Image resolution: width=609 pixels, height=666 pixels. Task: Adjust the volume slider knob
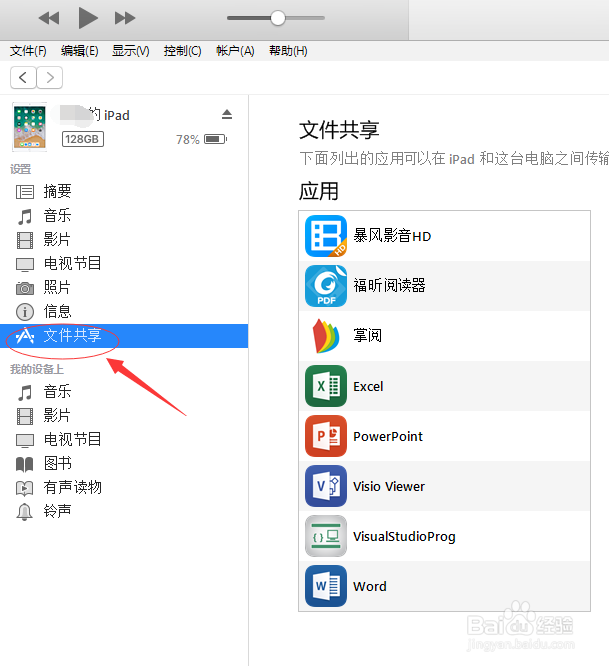click(x=278, y=18)
